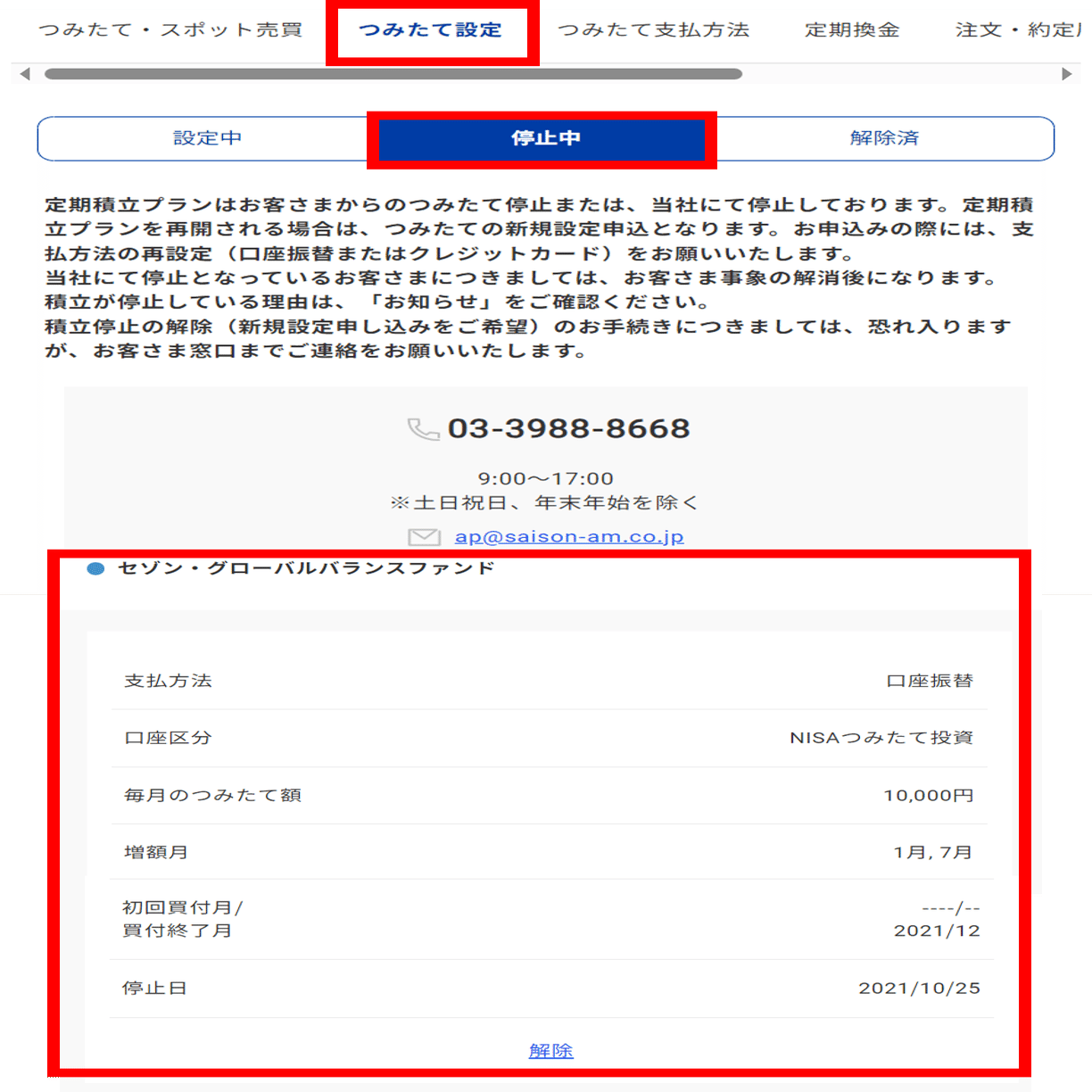The height and width of the screenshot is (1092, 1092).
Task: Click the ※土日祝日、年末年始を除く note
Action: click(x=545, y=503)
